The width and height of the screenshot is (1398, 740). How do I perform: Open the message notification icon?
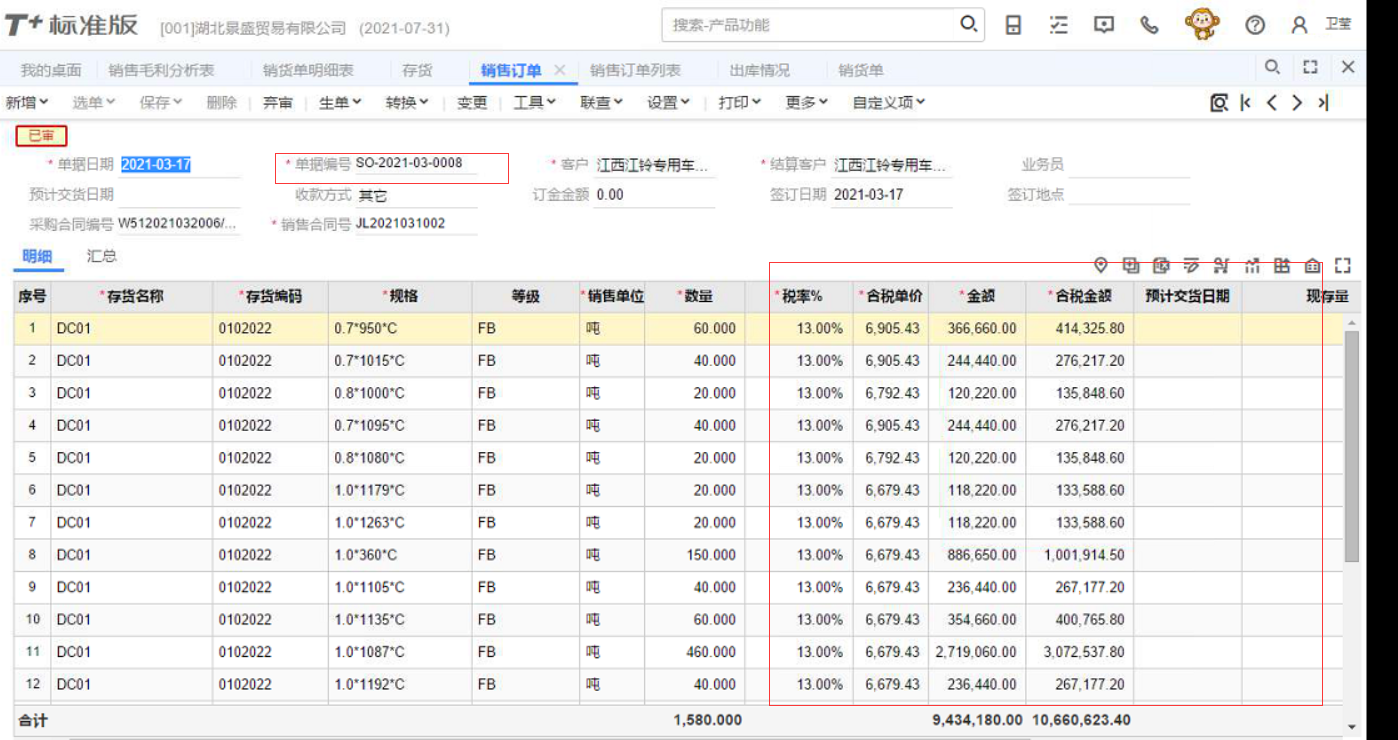(1104, 25)
